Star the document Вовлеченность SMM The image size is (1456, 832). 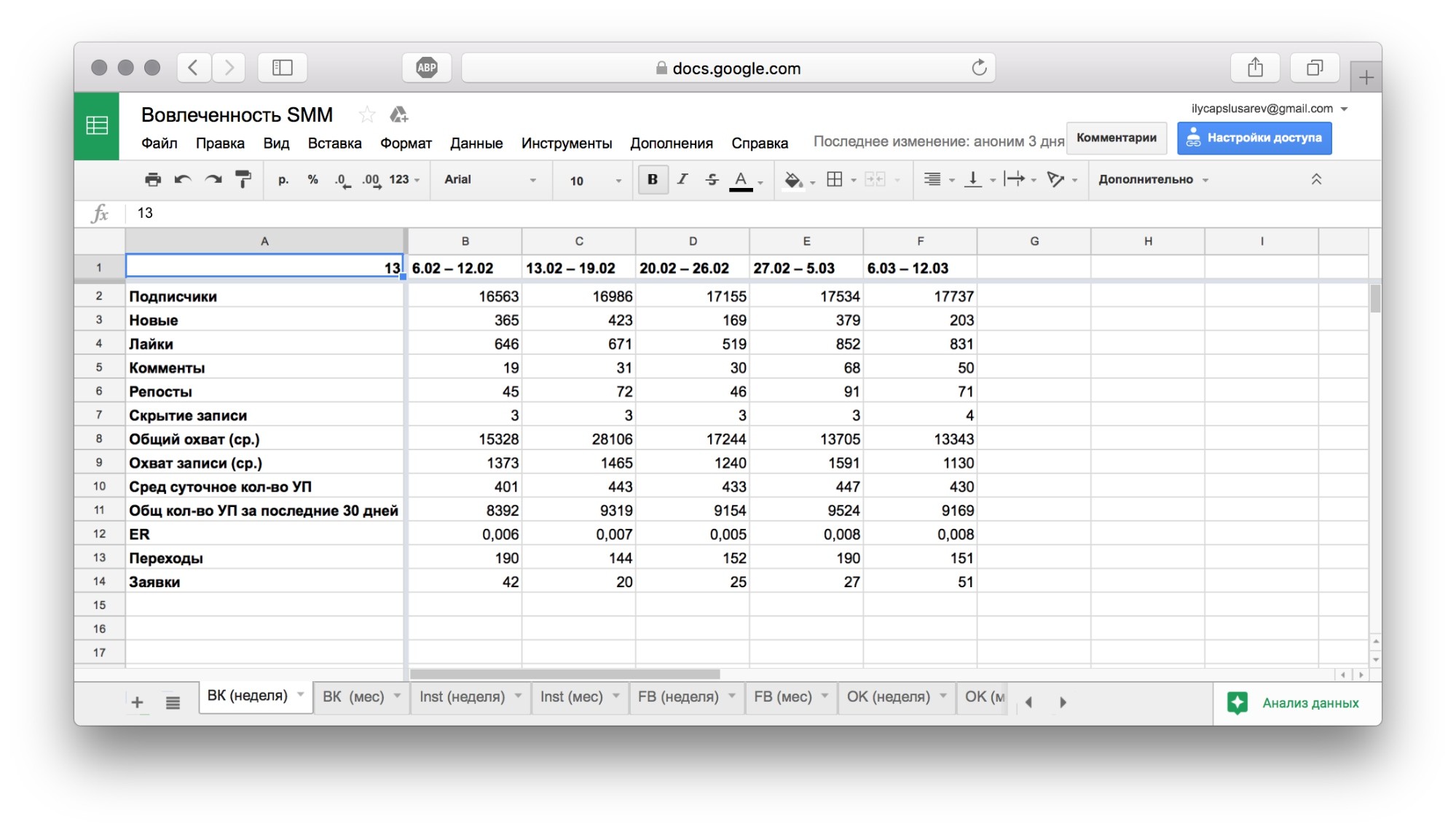coord(366,115)
